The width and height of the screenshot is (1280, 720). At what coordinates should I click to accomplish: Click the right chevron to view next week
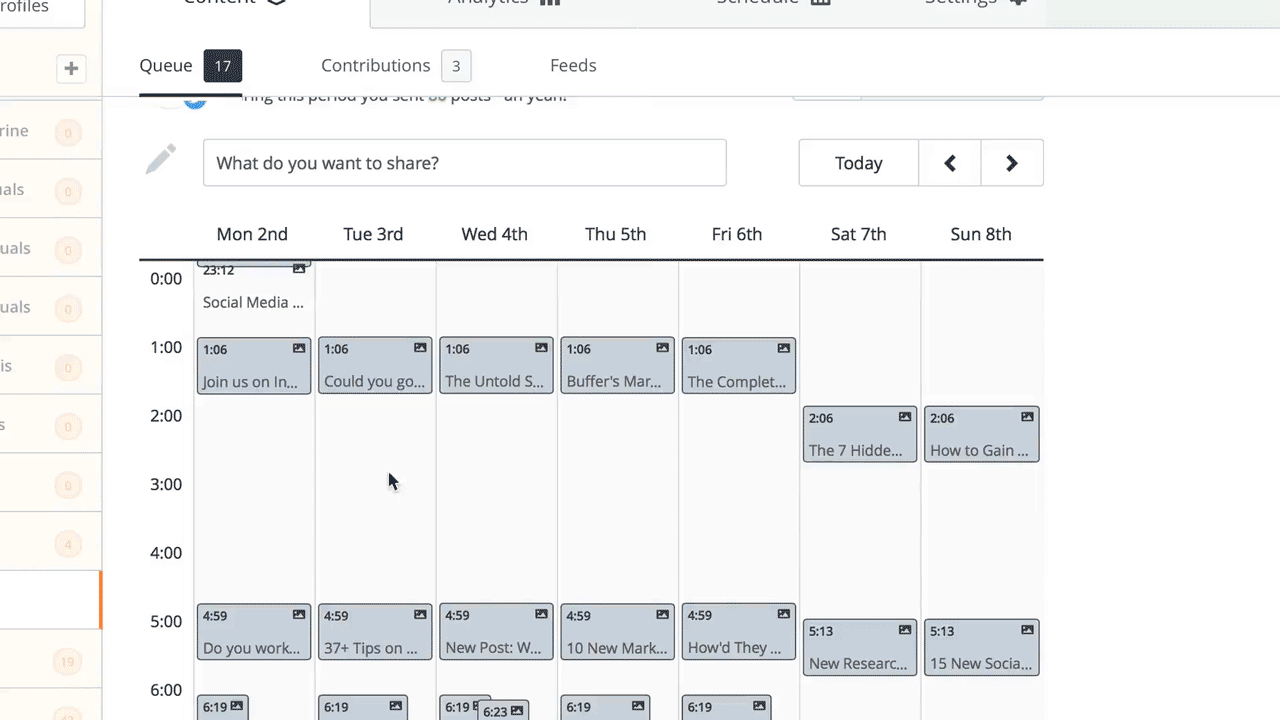(x=1011, y=162)
